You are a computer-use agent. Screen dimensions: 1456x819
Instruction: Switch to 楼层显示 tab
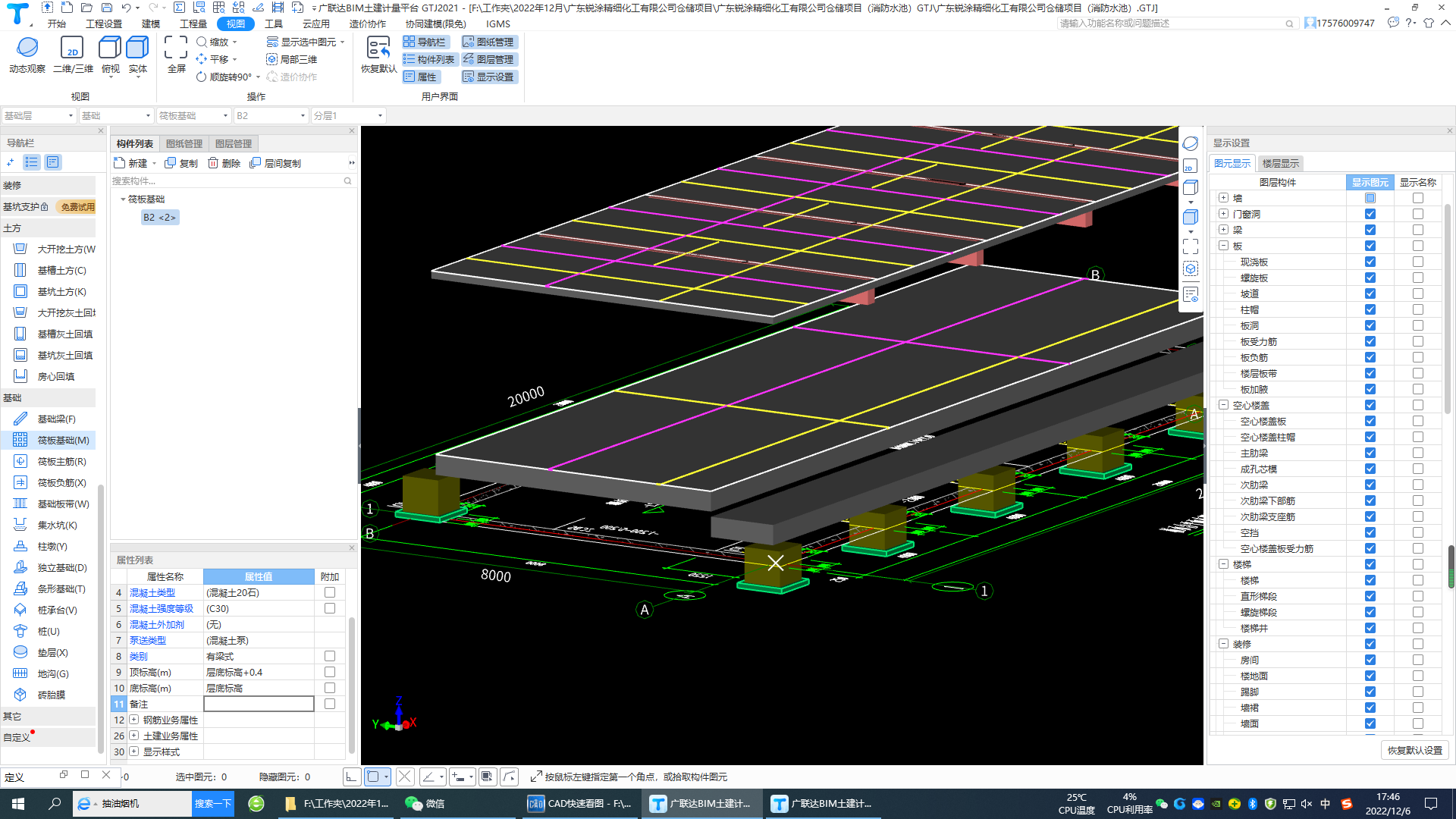pyautogui.click(x=1280, y=163)
